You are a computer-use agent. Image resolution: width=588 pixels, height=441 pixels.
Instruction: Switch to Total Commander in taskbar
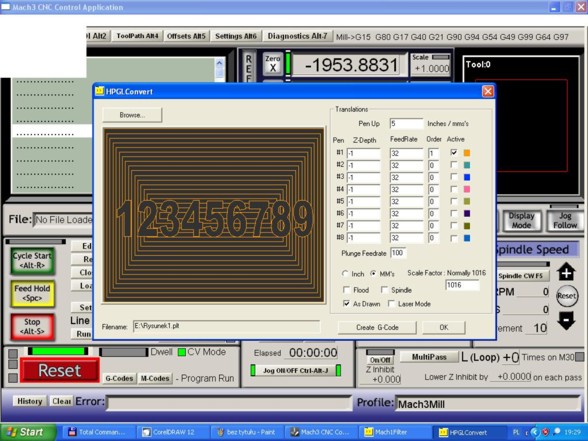point(99,432)
